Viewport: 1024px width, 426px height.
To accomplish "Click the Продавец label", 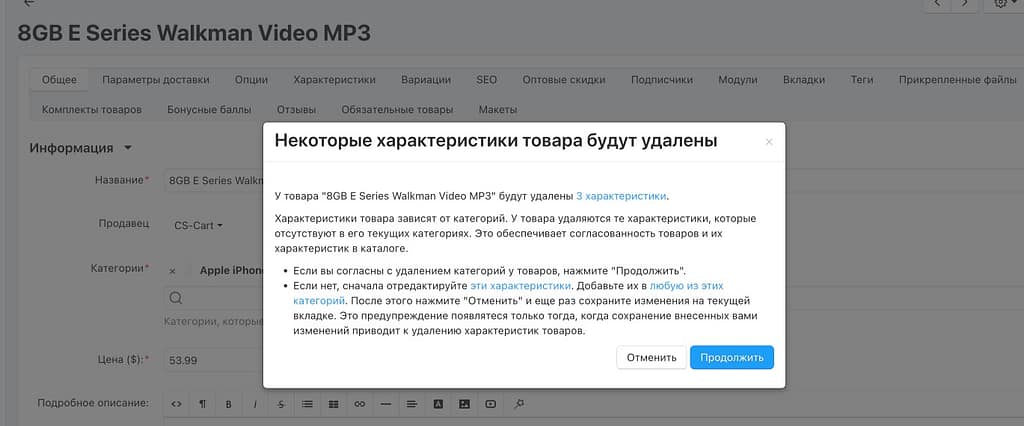I will click(x=123, y=224).
